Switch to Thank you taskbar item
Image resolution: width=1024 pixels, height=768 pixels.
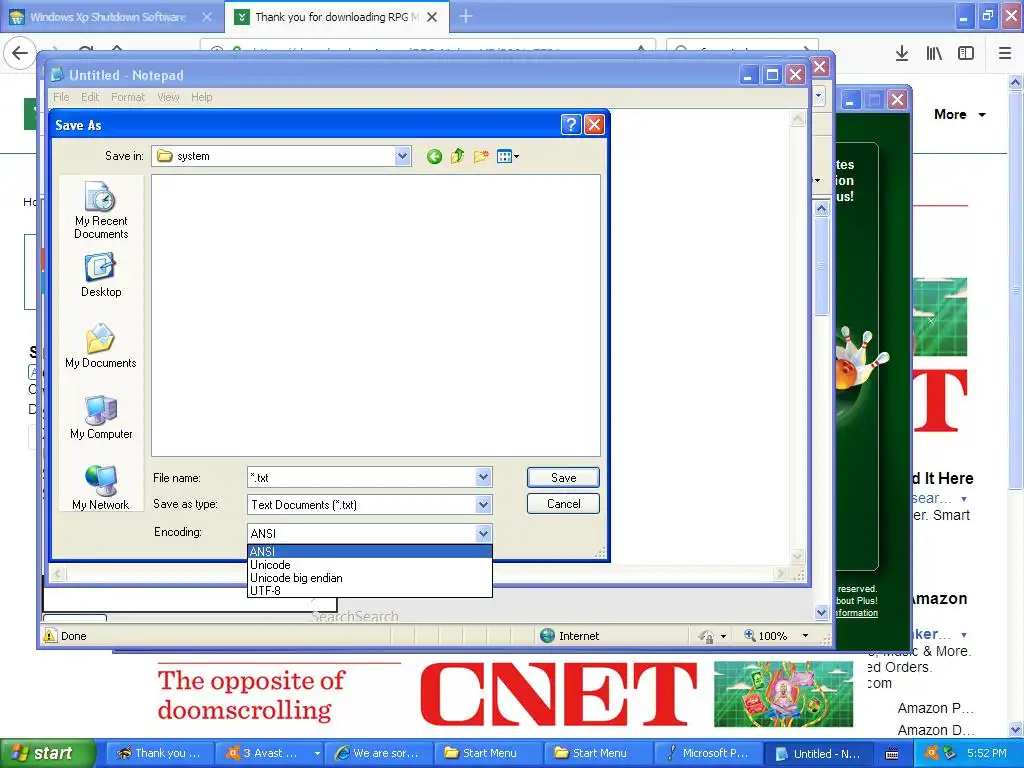click(159, 753)
